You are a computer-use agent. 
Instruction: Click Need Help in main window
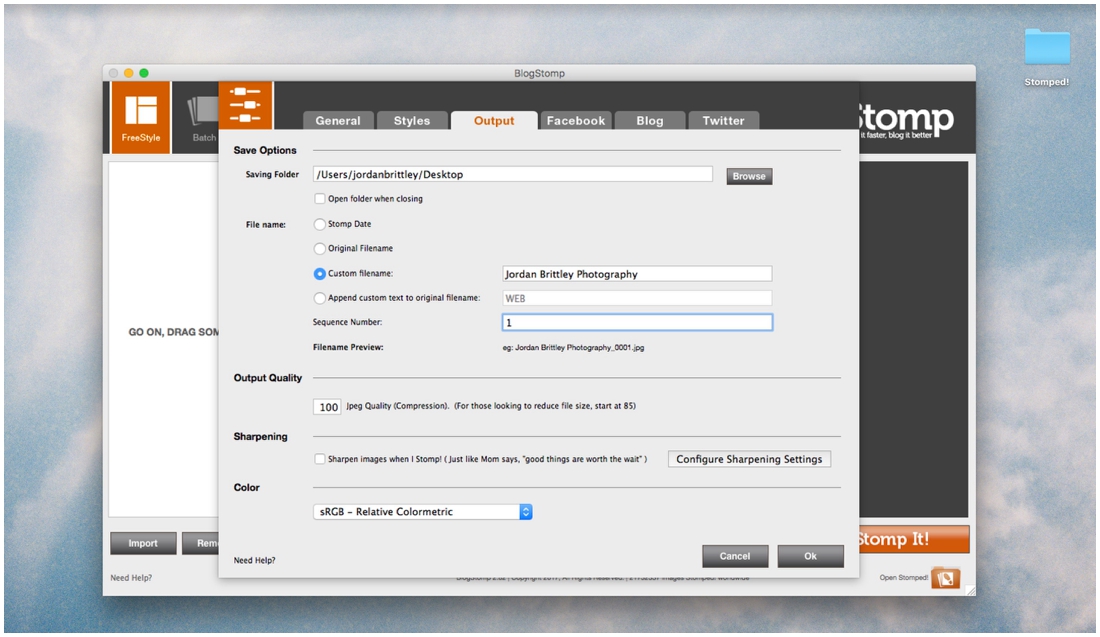tap(131, 577)
